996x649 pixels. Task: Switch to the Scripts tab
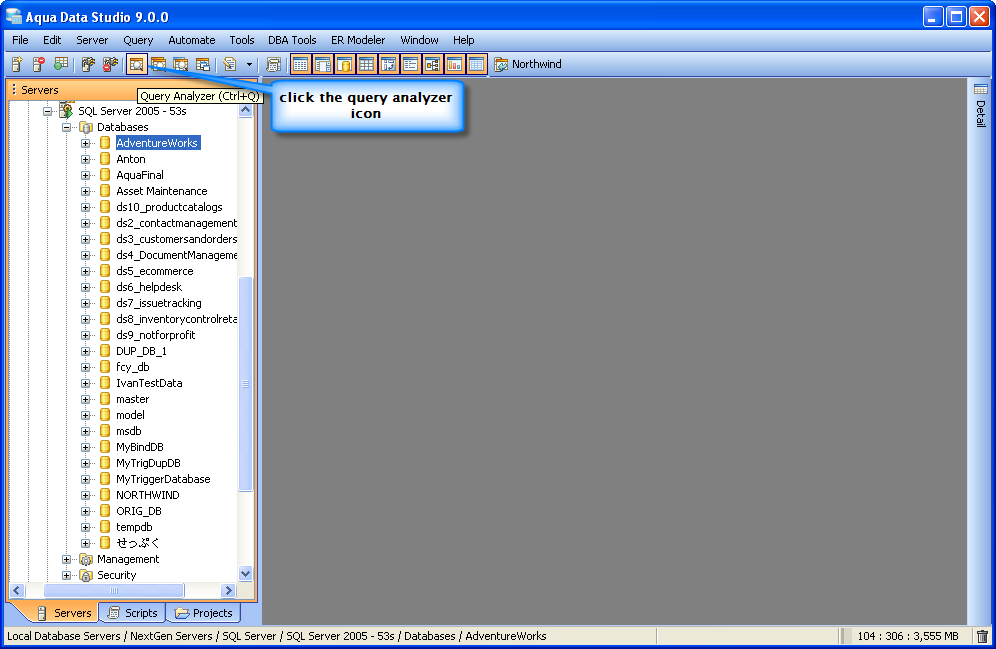[133, 613]
